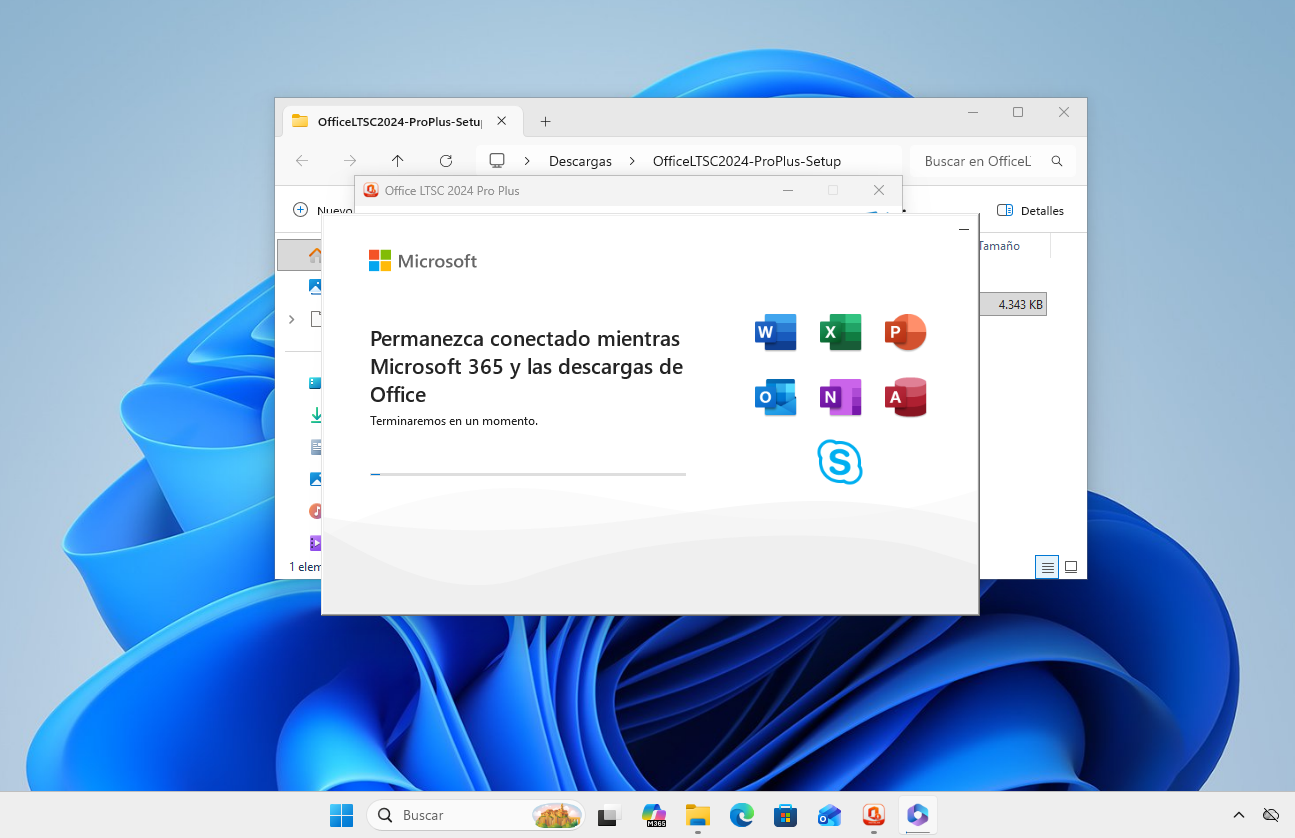Viewport: 1295px width, 838px height.
Task: Click the Office LTSC 2024 title bar icon
Action: coord(371,190)
